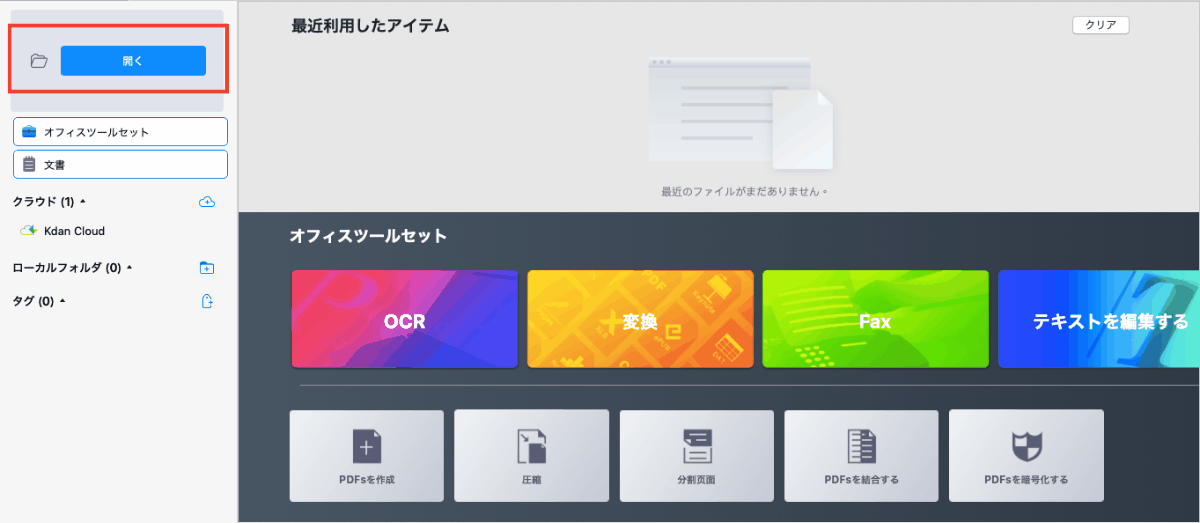
Task: Click the Kdan Cloud logo icon
Action: coord(29,231)
